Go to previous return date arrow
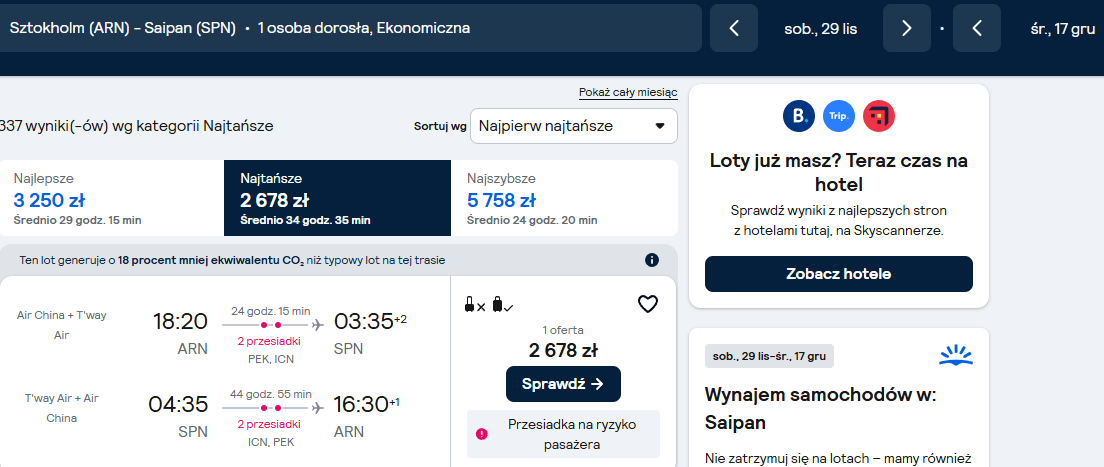Viewport: 1104px width, 467px height. [977, 28]
